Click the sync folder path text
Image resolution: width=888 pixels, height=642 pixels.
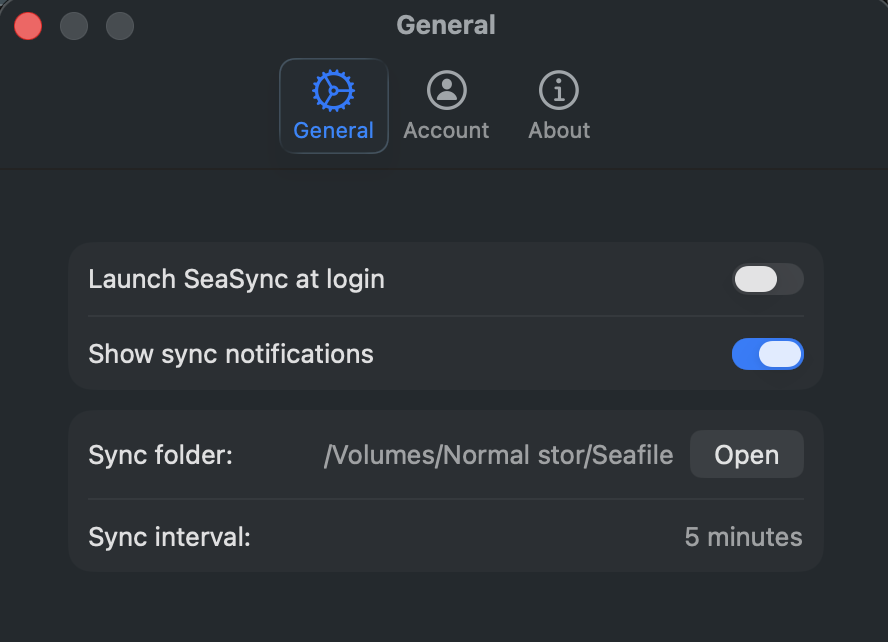click(x=497, y=454)
